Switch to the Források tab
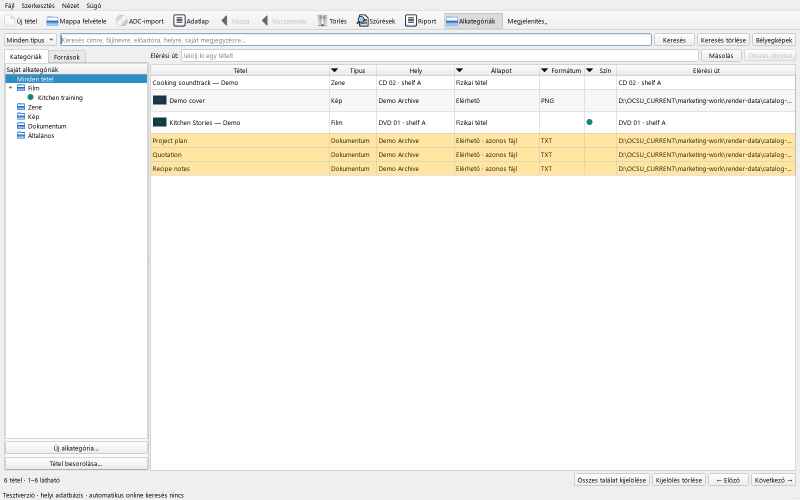Viewport: 800px width, 500px height. coord(67,57)
